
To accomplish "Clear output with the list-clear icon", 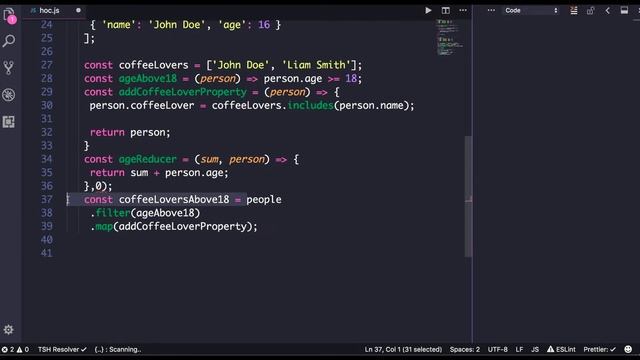I will point(574,11).
